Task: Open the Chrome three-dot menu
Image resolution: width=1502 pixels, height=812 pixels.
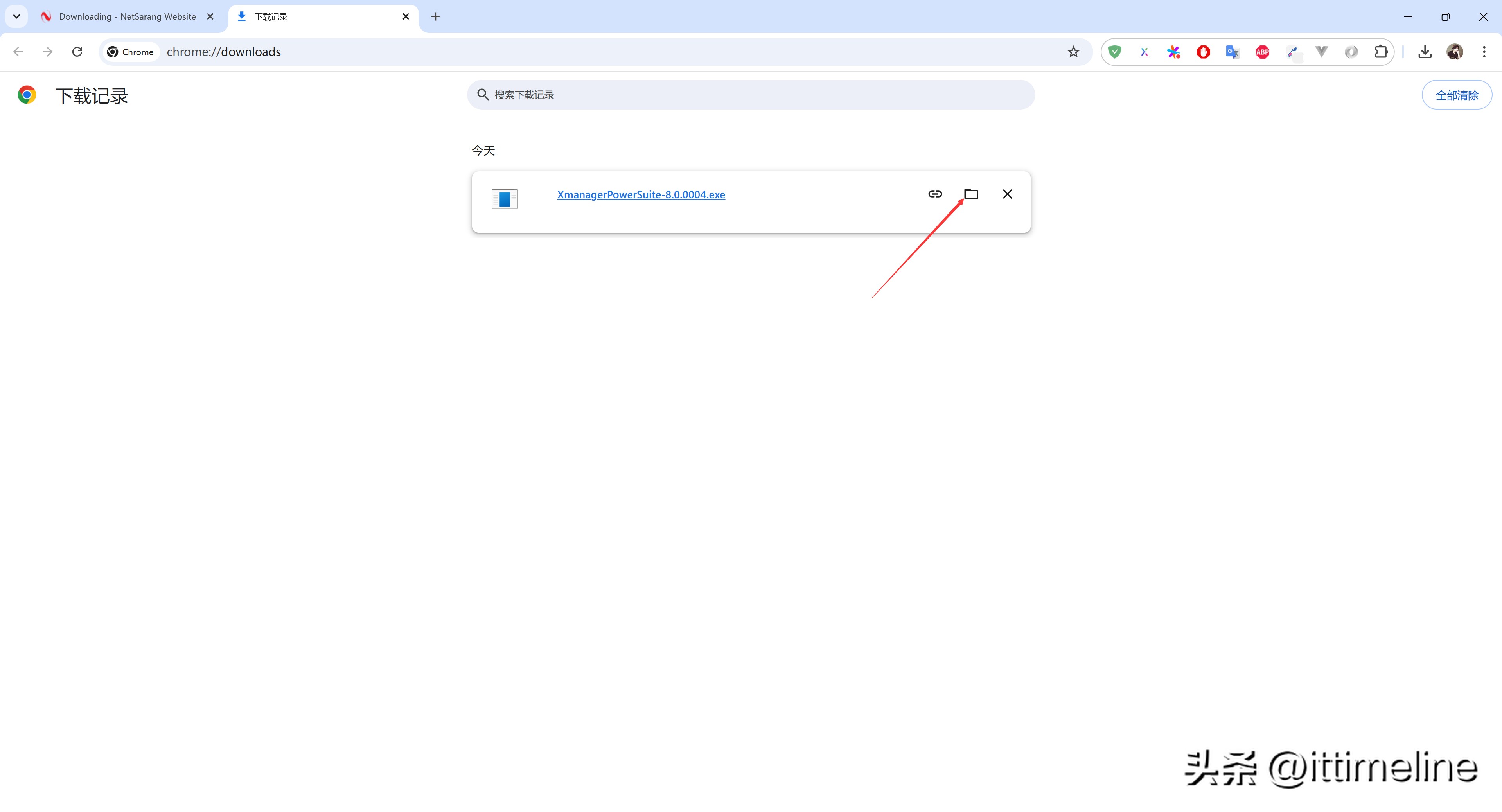Action: pos(1483,52)
